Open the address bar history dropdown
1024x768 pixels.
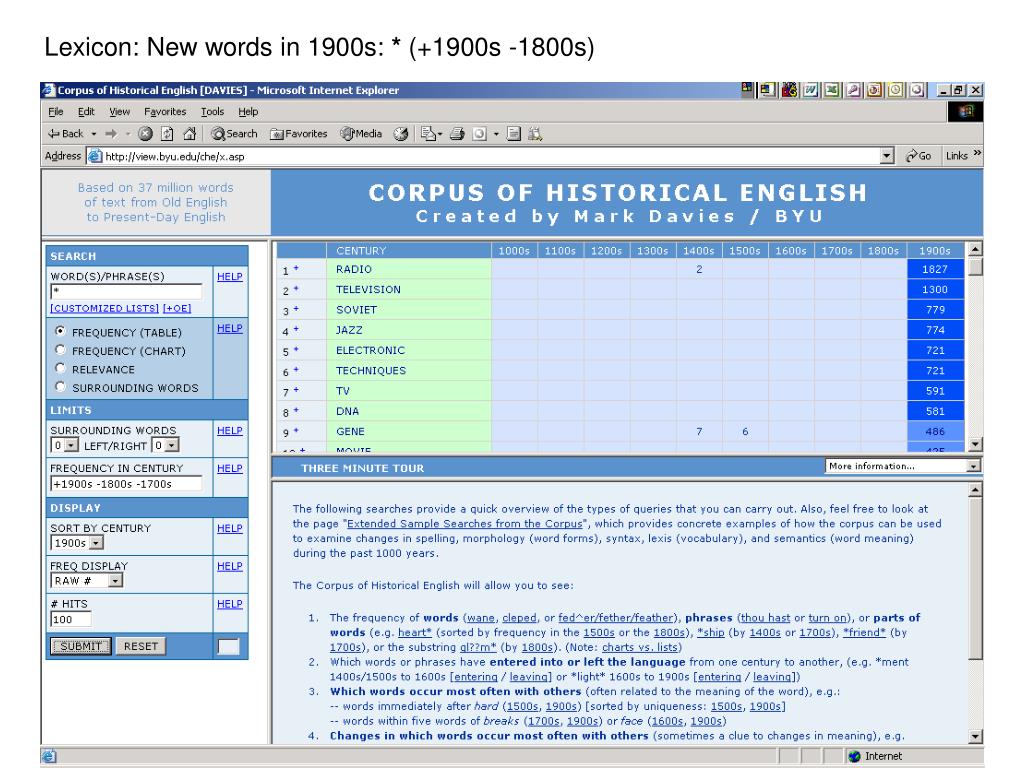[x=886, y=155]
